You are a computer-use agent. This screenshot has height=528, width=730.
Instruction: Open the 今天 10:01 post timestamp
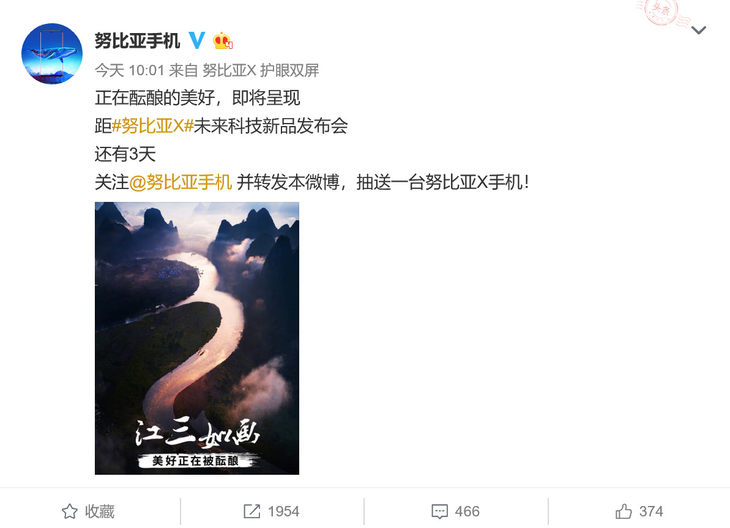(x=130, y=70)
